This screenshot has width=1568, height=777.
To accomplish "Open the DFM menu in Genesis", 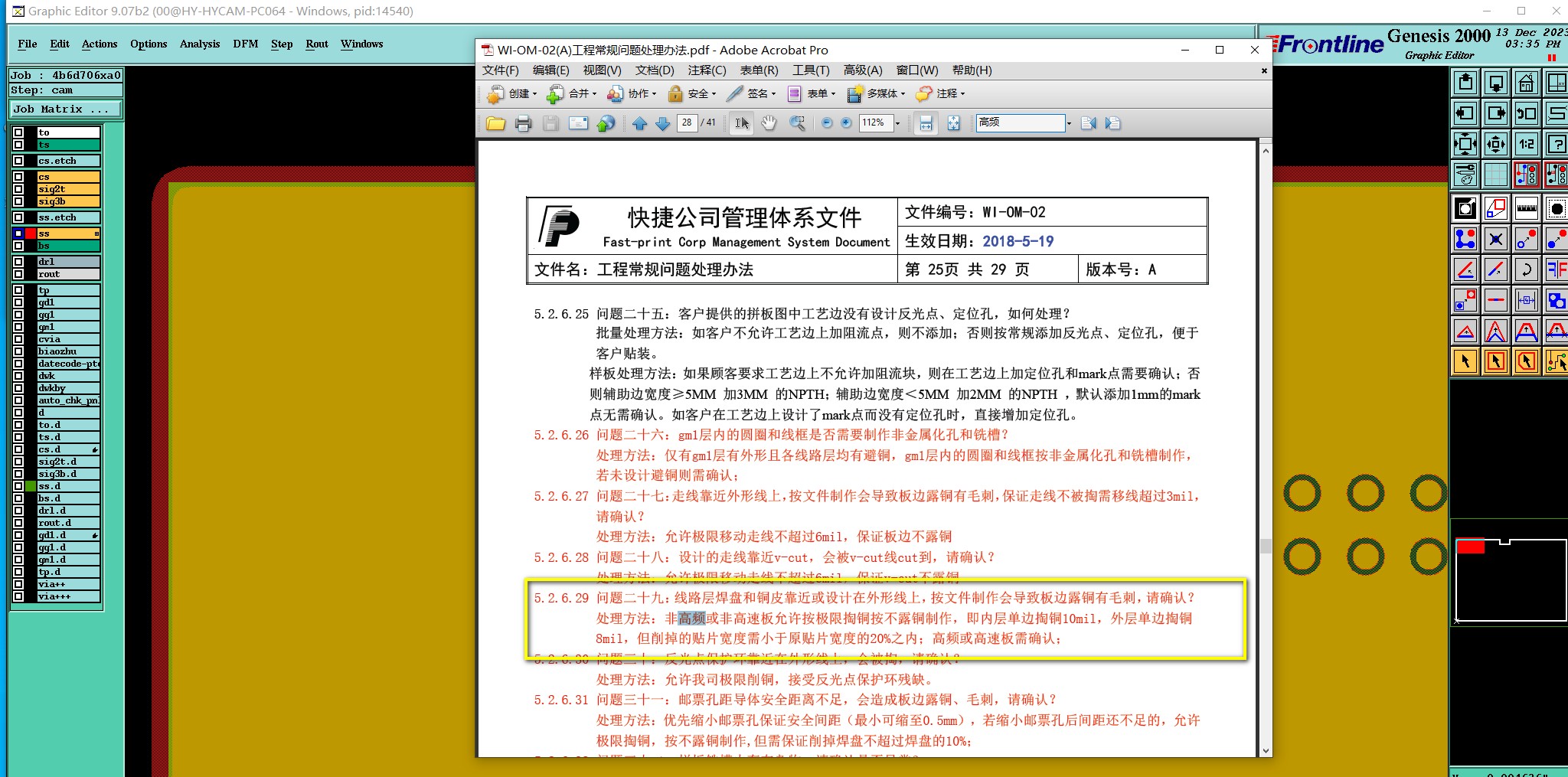I will [x=246, y=44].
